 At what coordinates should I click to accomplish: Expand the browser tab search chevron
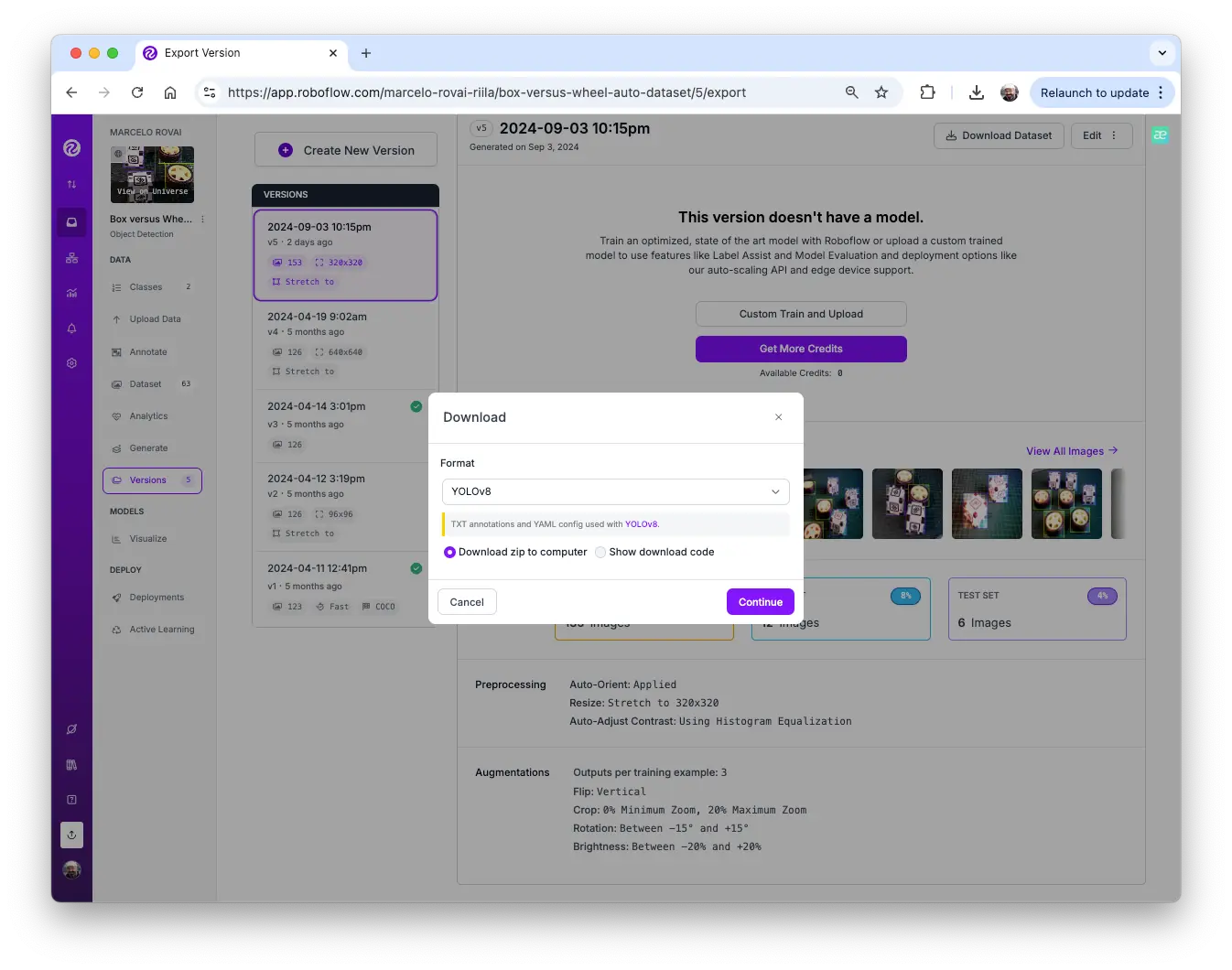point(1162,53)
